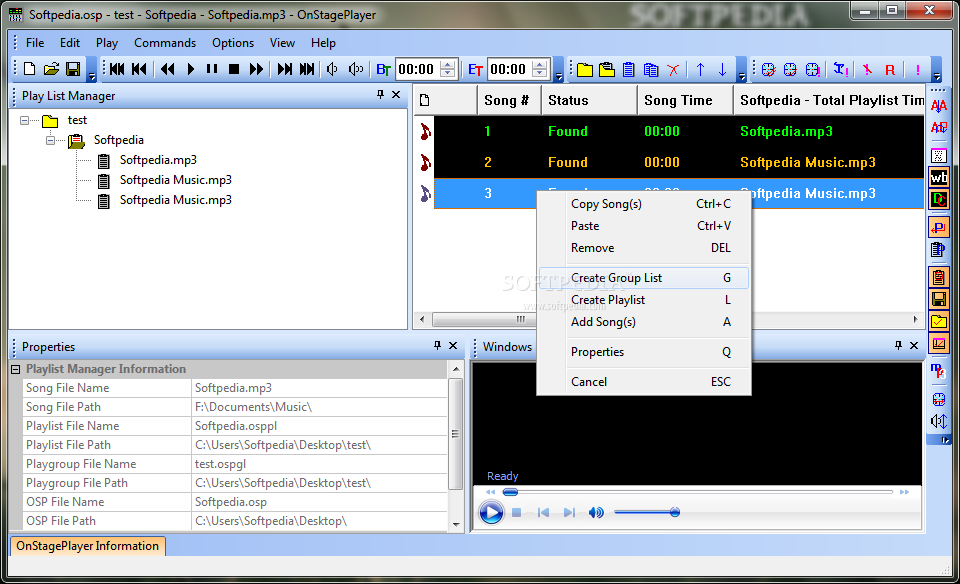Select Create Group List in context menu
Viewport: 960px width, 584px height.
click(643, 278)
